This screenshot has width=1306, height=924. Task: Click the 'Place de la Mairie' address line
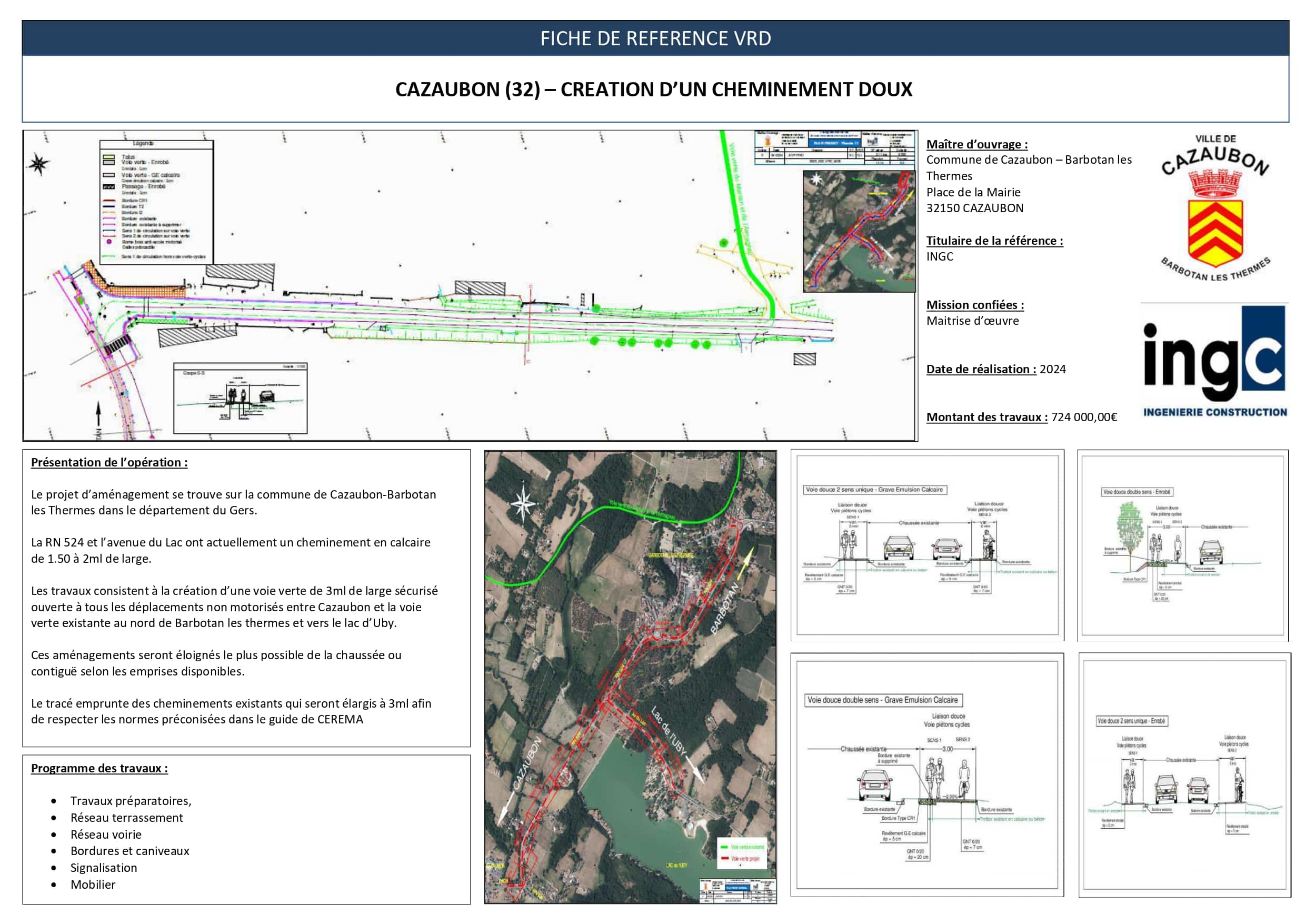(973, 192)
